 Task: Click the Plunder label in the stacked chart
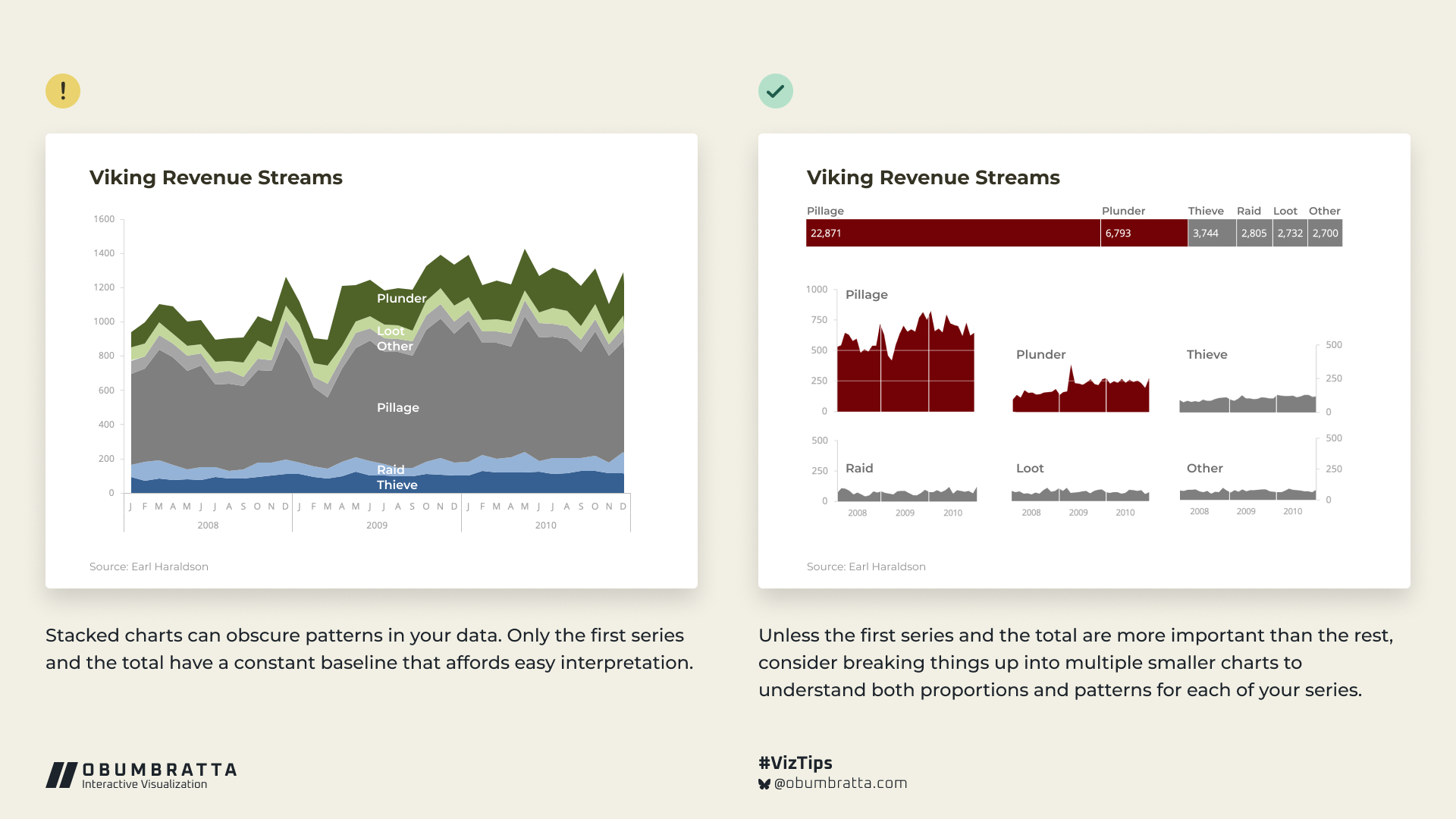coord(401,299)
